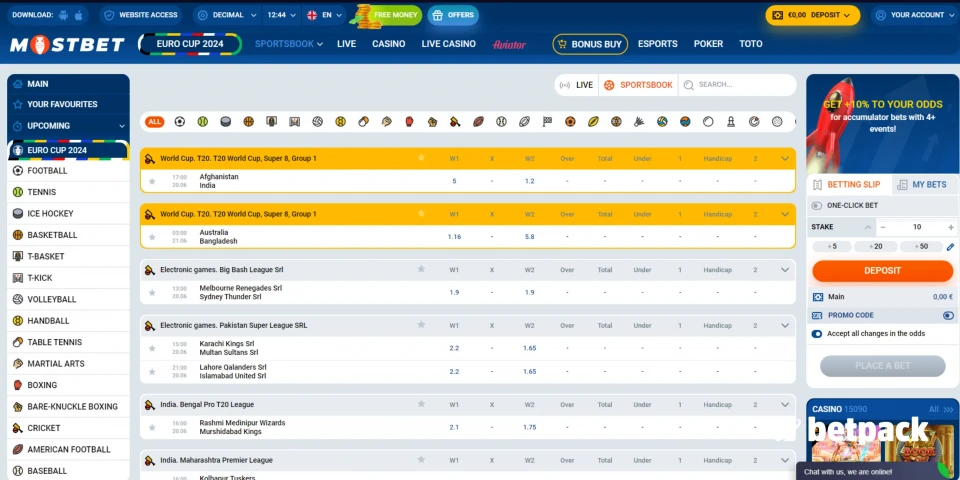Select the ice hockey puck filter icon

tap(225, 122)
